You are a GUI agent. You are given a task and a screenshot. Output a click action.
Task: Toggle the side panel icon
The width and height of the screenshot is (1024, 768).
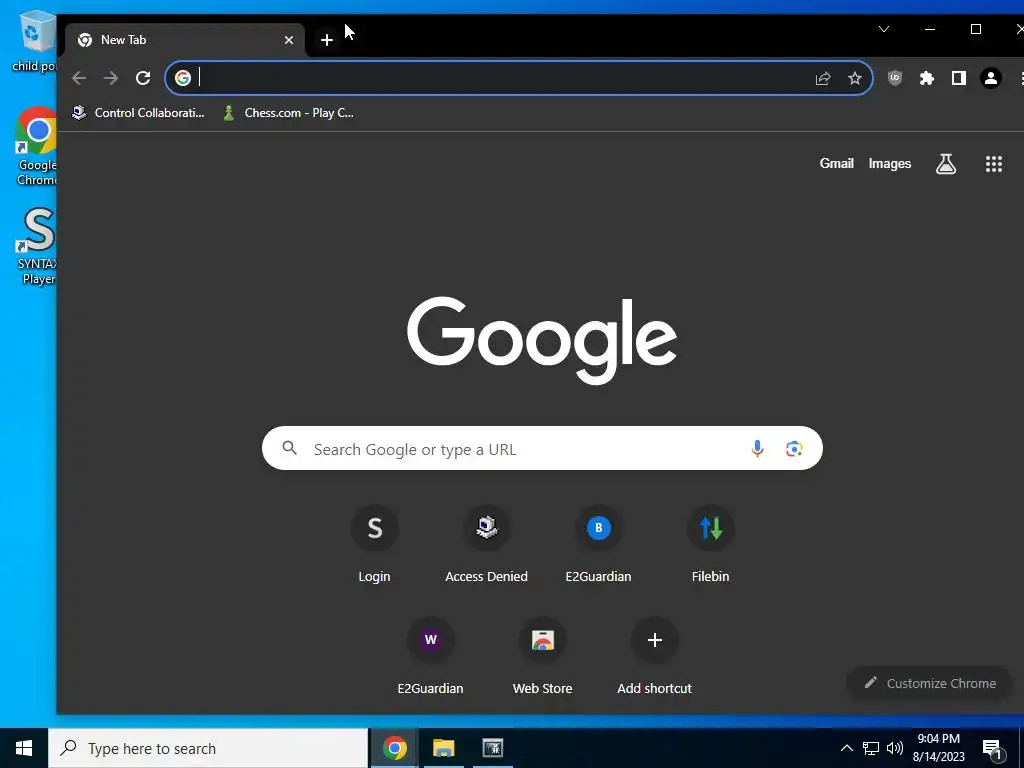point(959,78)
